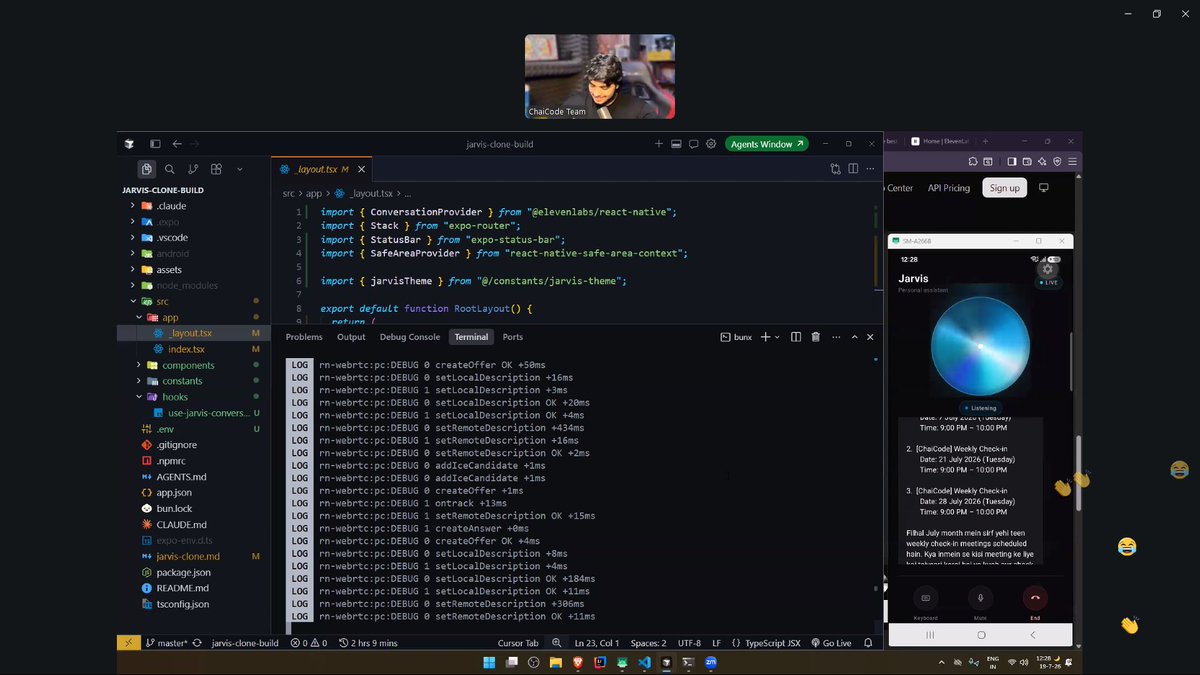Open the .env file
The width and height of the screenshot is (1200, 675).
(165, 429)
